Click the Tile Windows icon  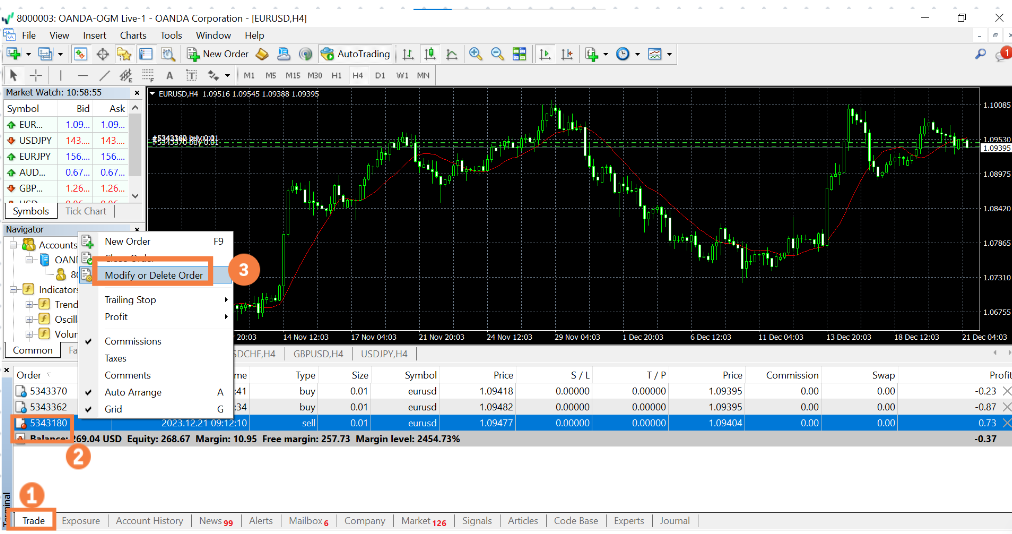518,54
